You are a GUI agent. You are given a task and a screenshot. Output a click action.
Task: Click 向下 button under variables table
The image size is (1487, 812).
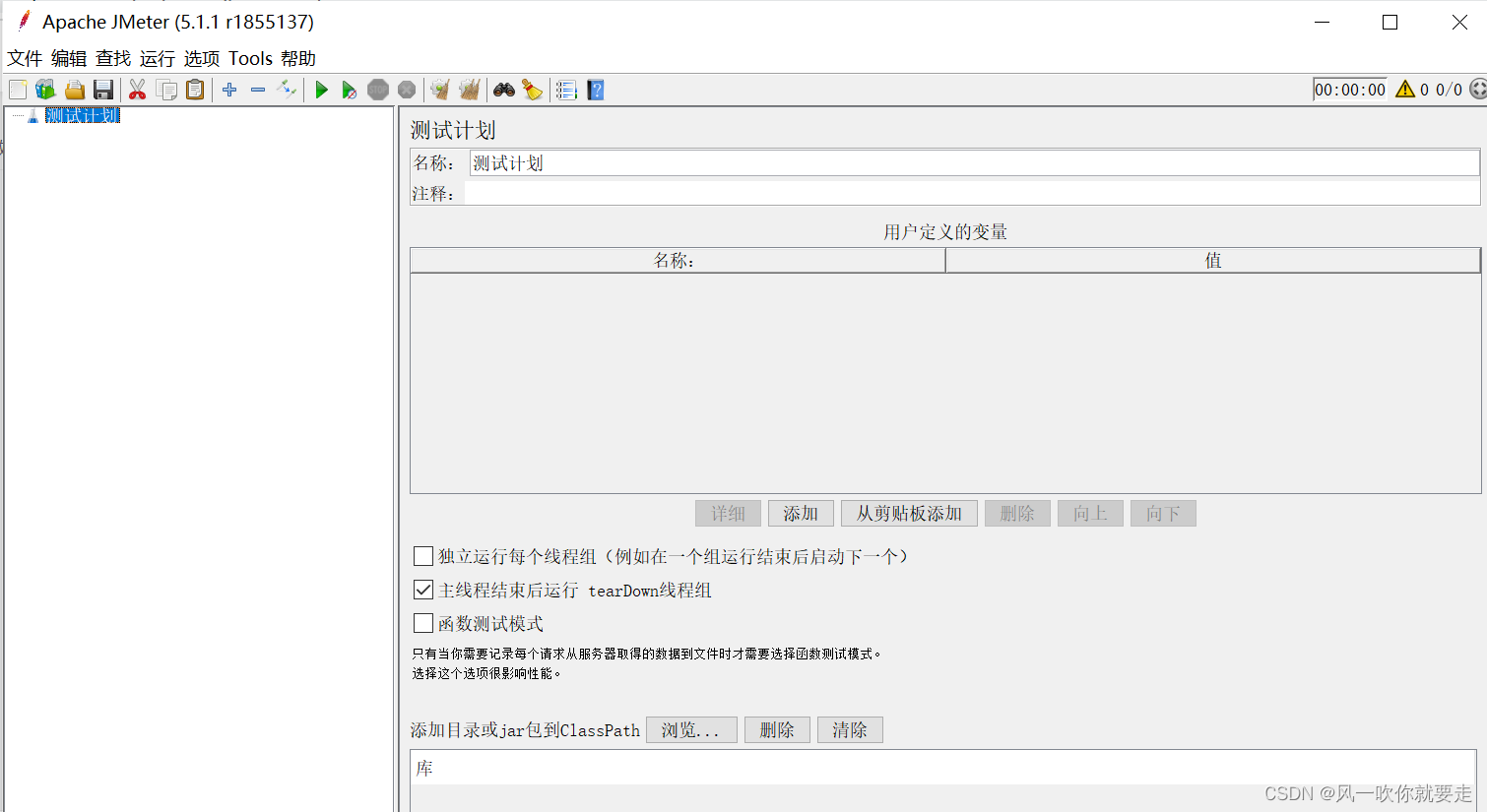click(1163, 513)
